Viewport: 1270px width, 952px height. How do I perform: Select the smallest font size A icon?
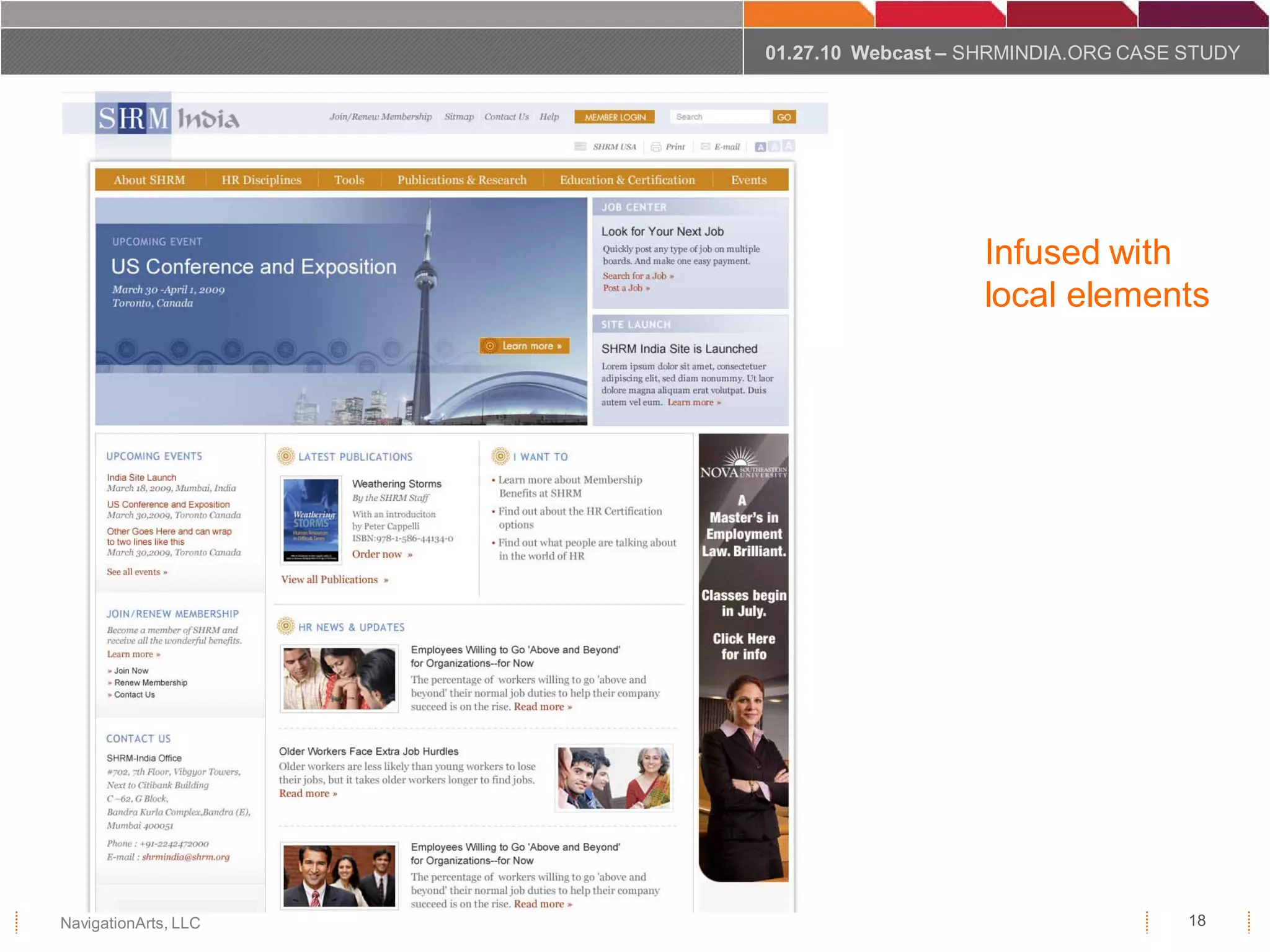[760, 147]
